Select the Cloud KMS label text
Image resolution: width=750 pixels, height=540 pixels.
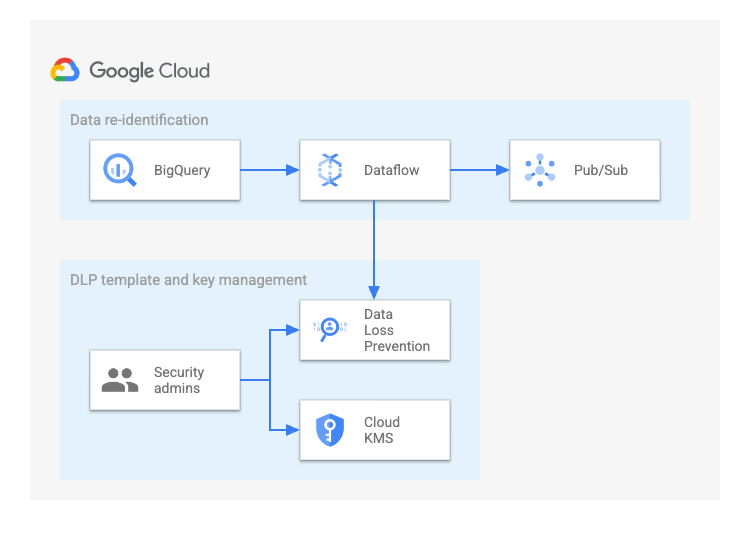382,430
